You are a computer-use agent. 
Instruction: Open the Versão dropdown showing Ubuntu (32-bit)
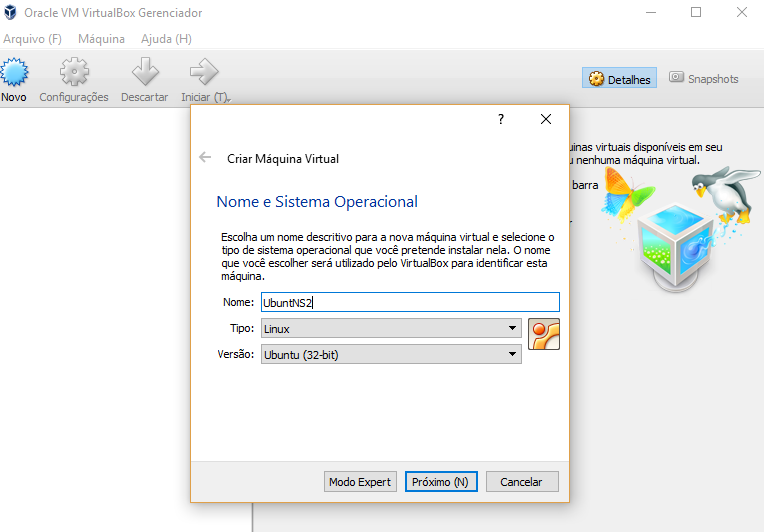(x=391, y=355)
